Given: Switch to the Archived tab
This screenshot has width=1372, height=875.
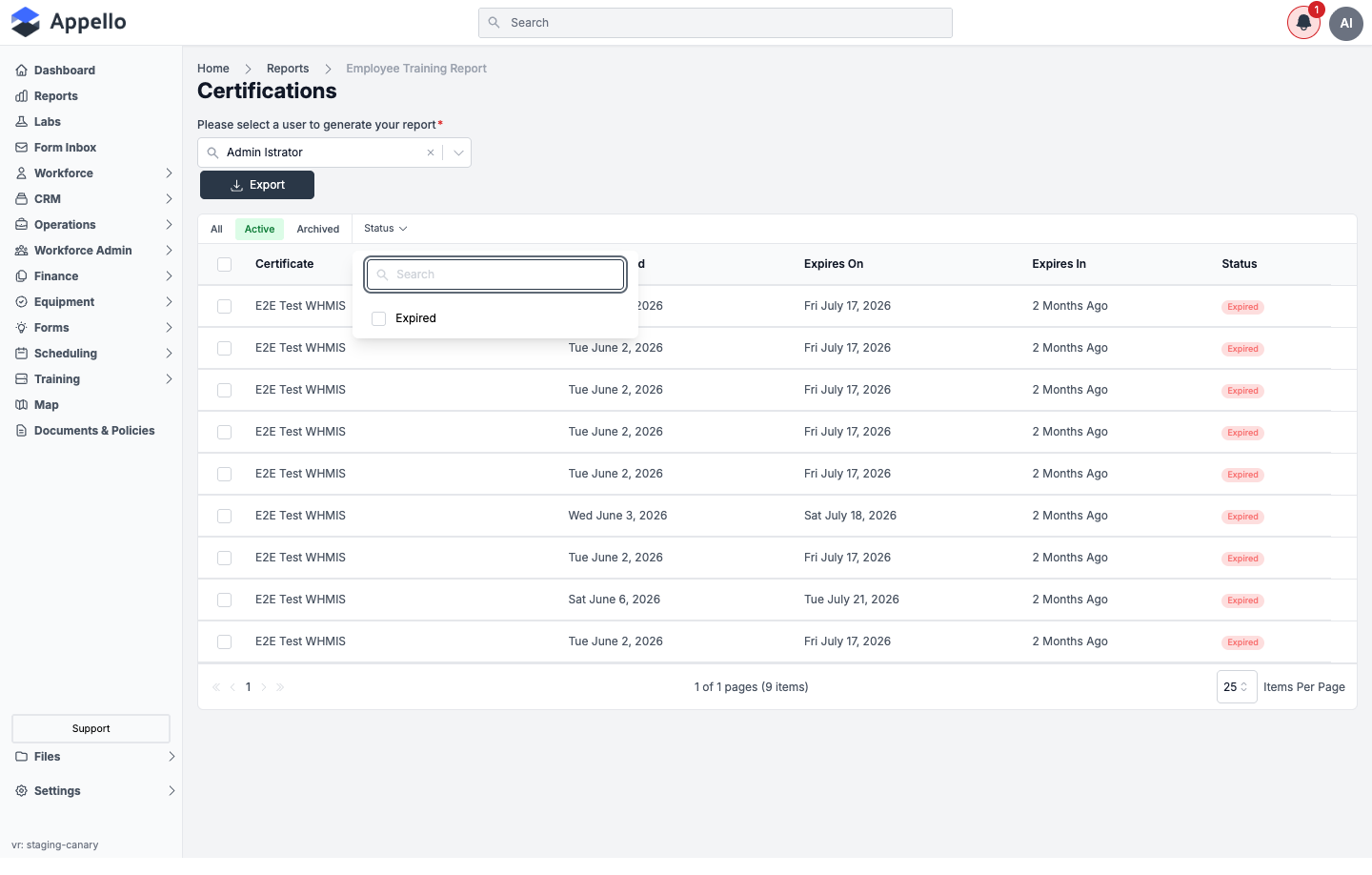Looking at the screenshot, I should (318, 229).
